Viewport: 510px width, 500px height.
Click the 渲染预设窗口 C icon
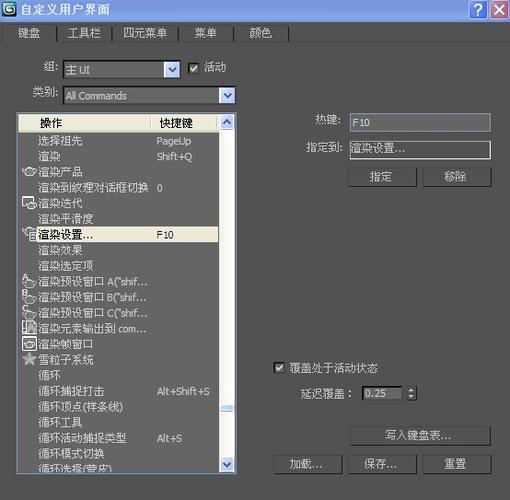click(29, 312)
